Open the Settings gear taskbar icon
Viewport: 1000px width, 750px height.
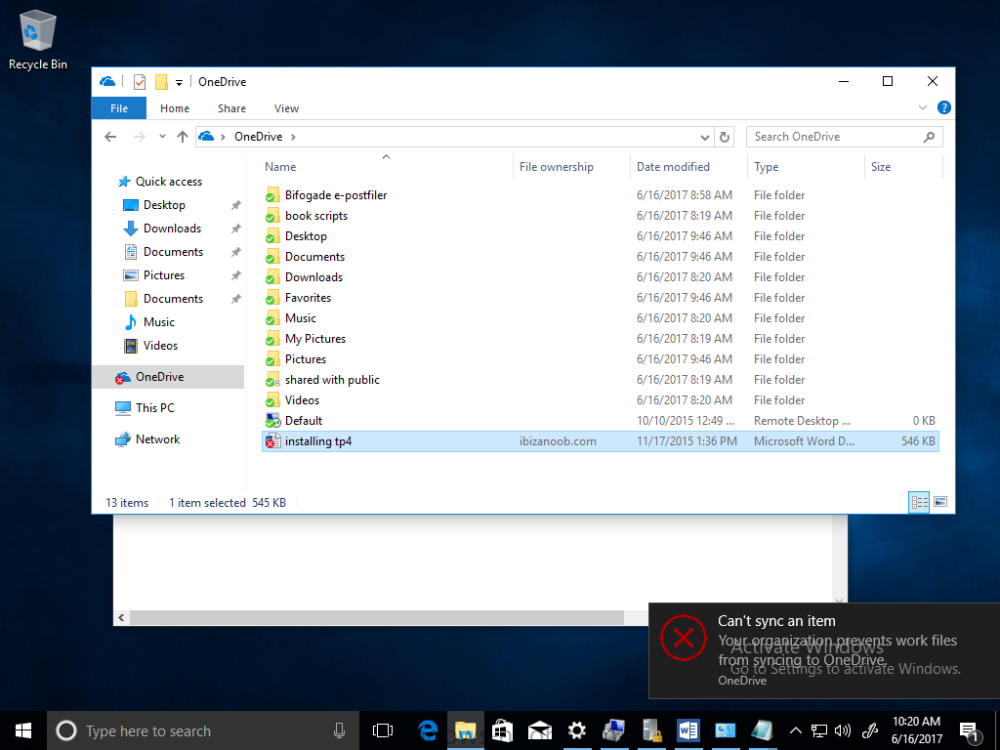point(577,731)
